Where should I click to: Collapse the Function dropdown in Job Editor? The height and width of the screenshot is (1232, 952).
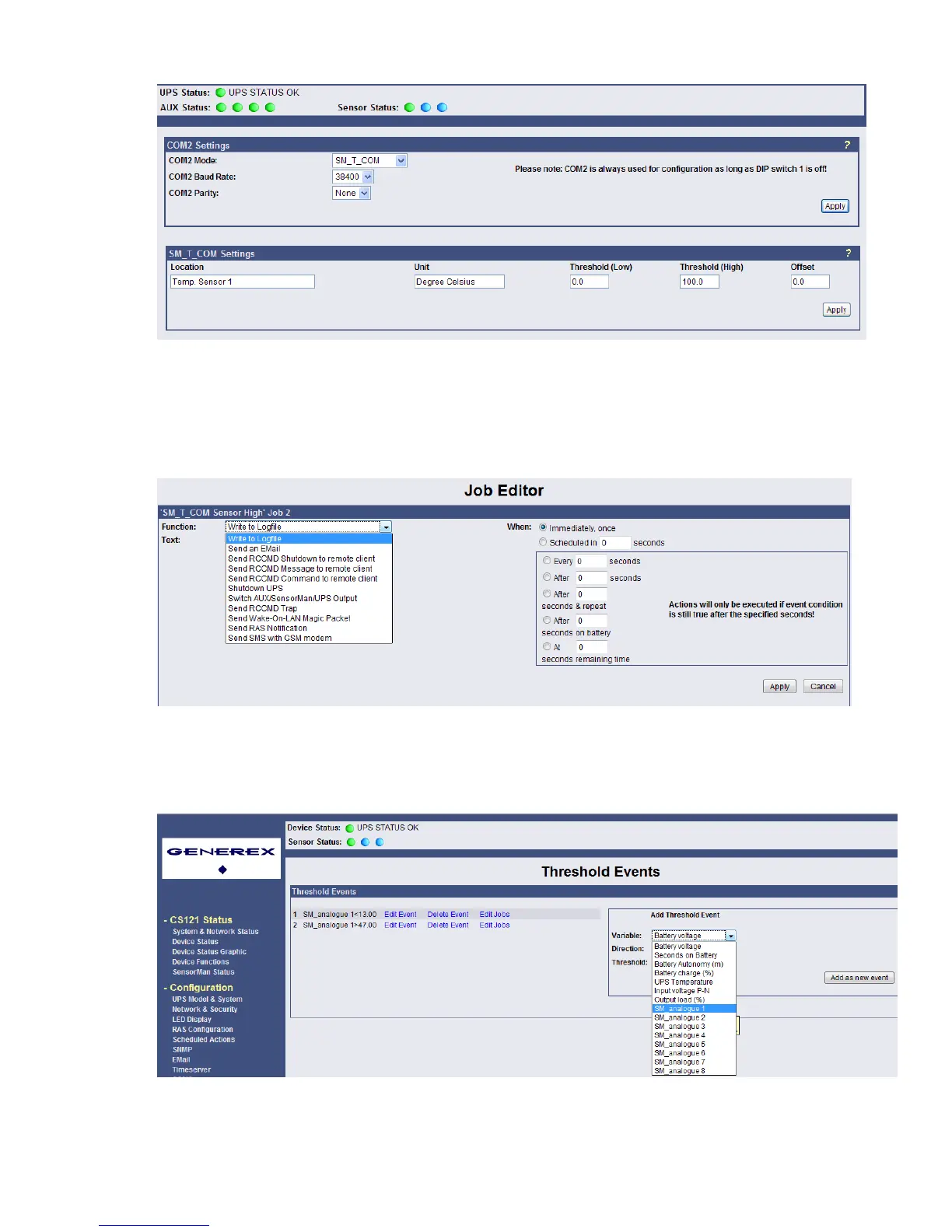point(386,527)
